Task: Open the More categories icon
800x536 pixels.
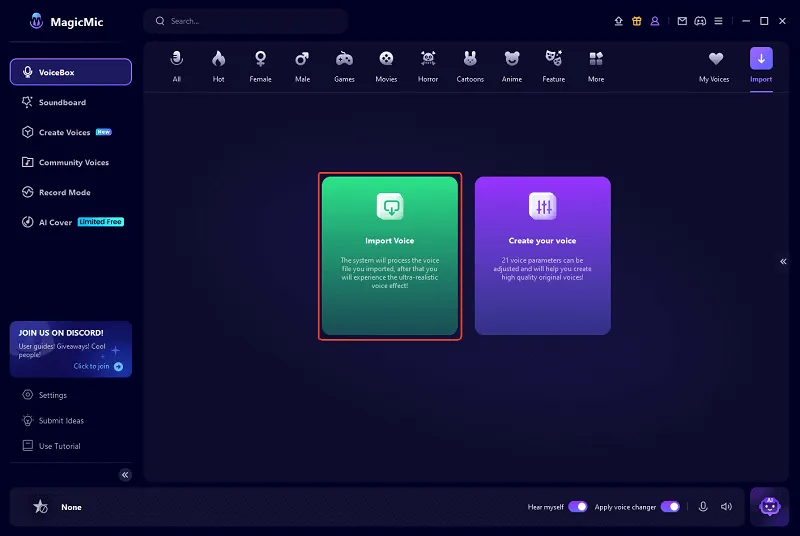Action: pos(596,66)
